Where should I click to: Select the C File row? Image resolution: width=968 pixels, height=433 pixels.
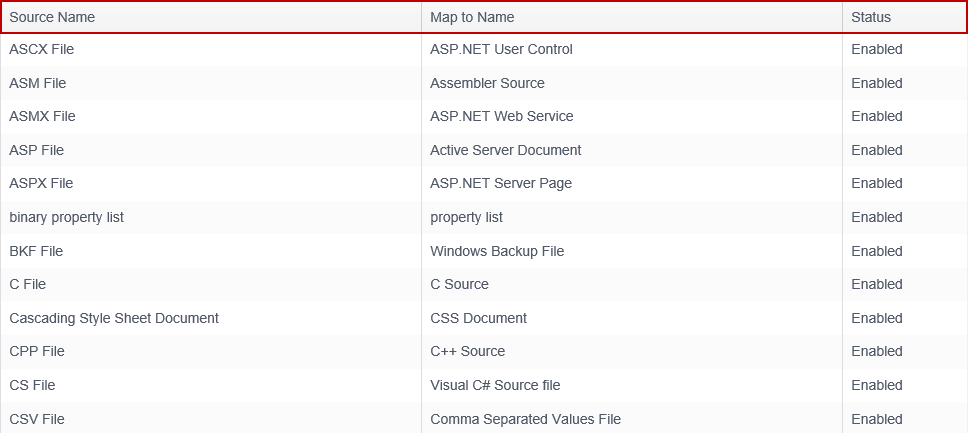(x=28, y=284)
